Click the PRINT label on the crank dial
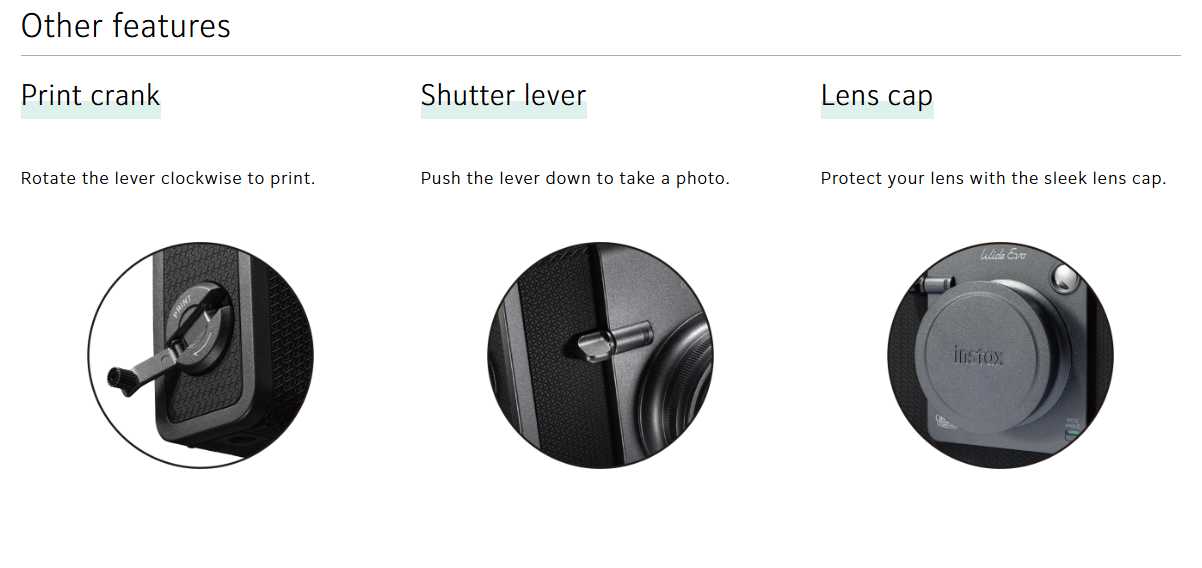The image size is (1202, 568). click(x=182, y=304)
